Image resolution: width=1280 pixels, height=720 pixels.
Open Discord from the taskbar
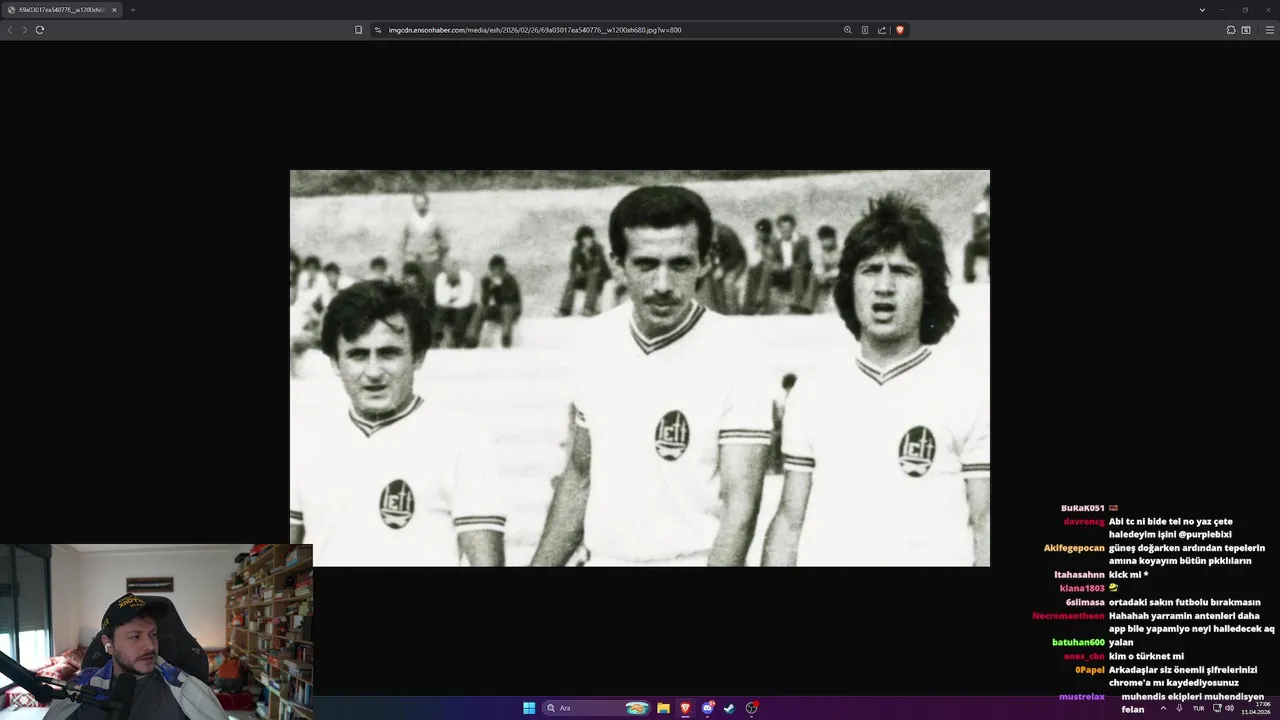click(x=708, y=708)
